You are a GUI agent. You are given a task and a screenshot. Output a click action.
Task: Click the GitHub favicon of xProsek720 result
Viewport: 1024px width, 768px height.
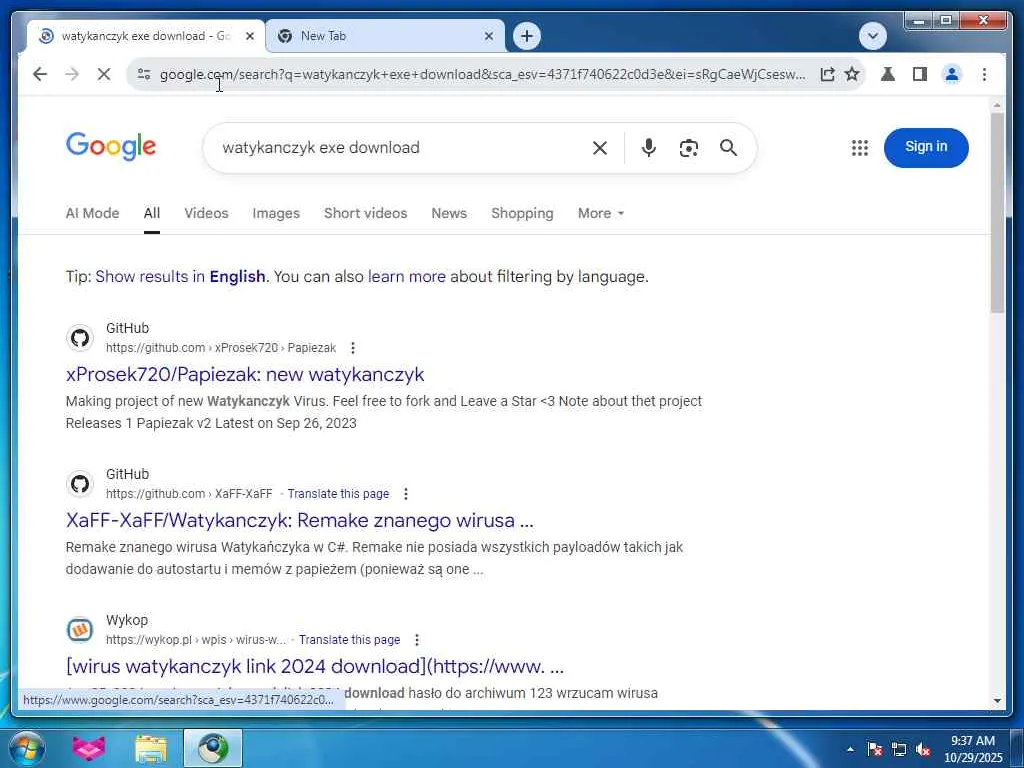pyautogui.click(x=80, y=338)
